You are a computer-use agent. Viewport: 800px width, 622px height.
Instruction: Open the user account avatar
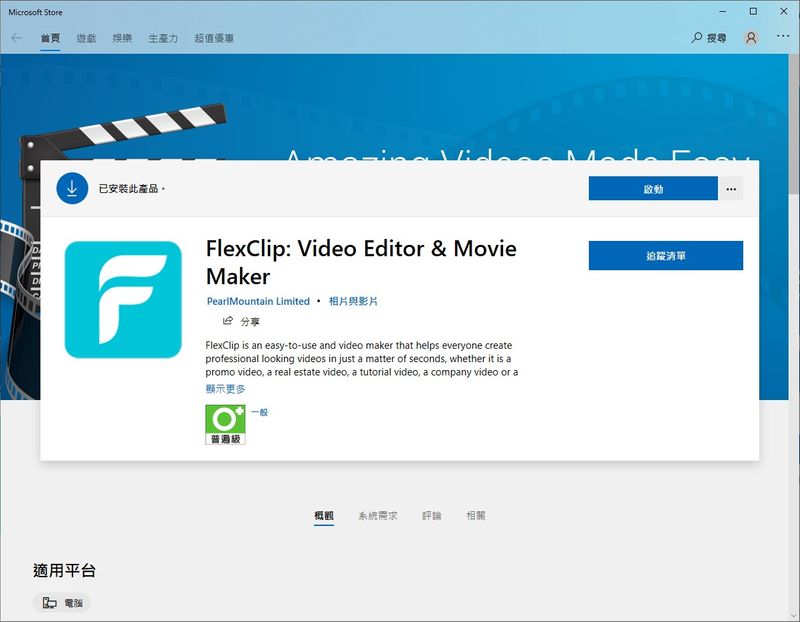point(751,38)
